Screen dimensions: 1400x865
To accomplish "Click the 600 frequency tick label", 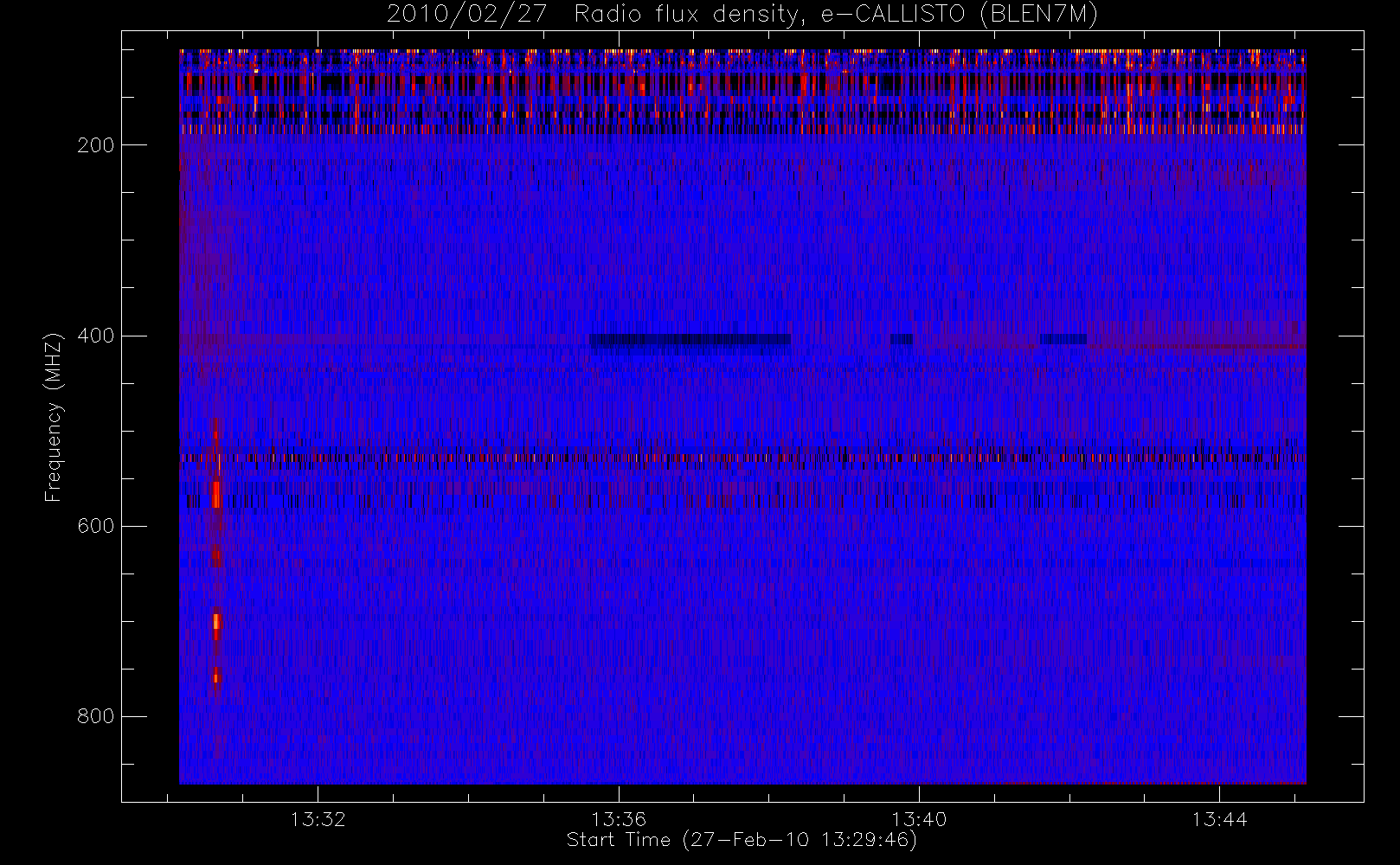I will pyautogui.click(x=96, y=526).
